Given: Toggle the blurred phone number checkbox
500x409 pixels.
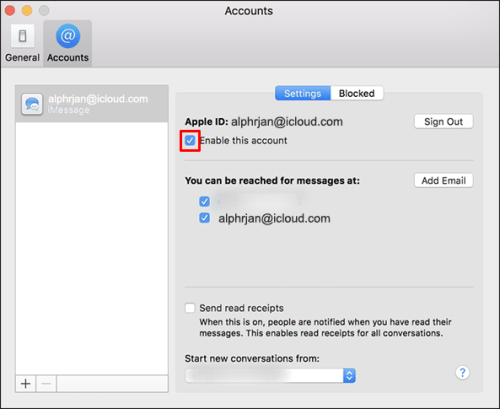Looking at the screenshot, I should point(204,201).
